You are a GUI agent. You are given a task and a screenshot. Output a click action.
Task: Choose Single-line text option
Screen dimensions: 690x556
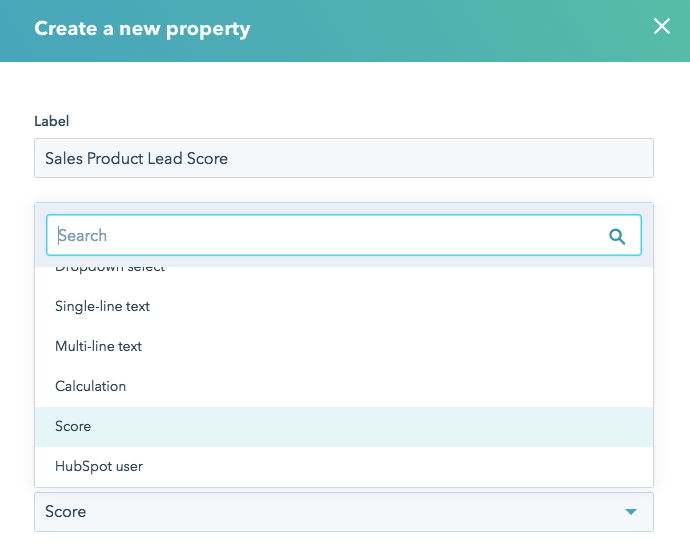[x=344, y=306]
